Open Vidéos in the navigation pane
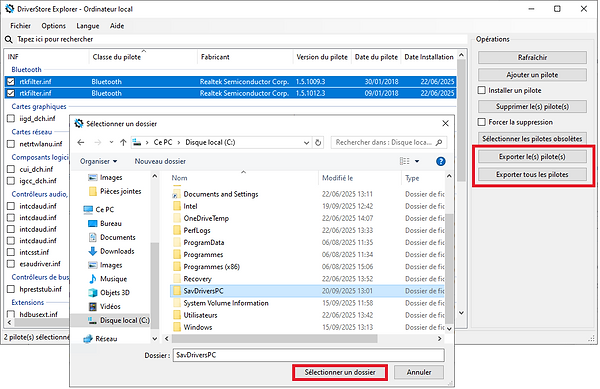Image resolution: width=600 pixels, height=389 pixels. coord(110,306)
